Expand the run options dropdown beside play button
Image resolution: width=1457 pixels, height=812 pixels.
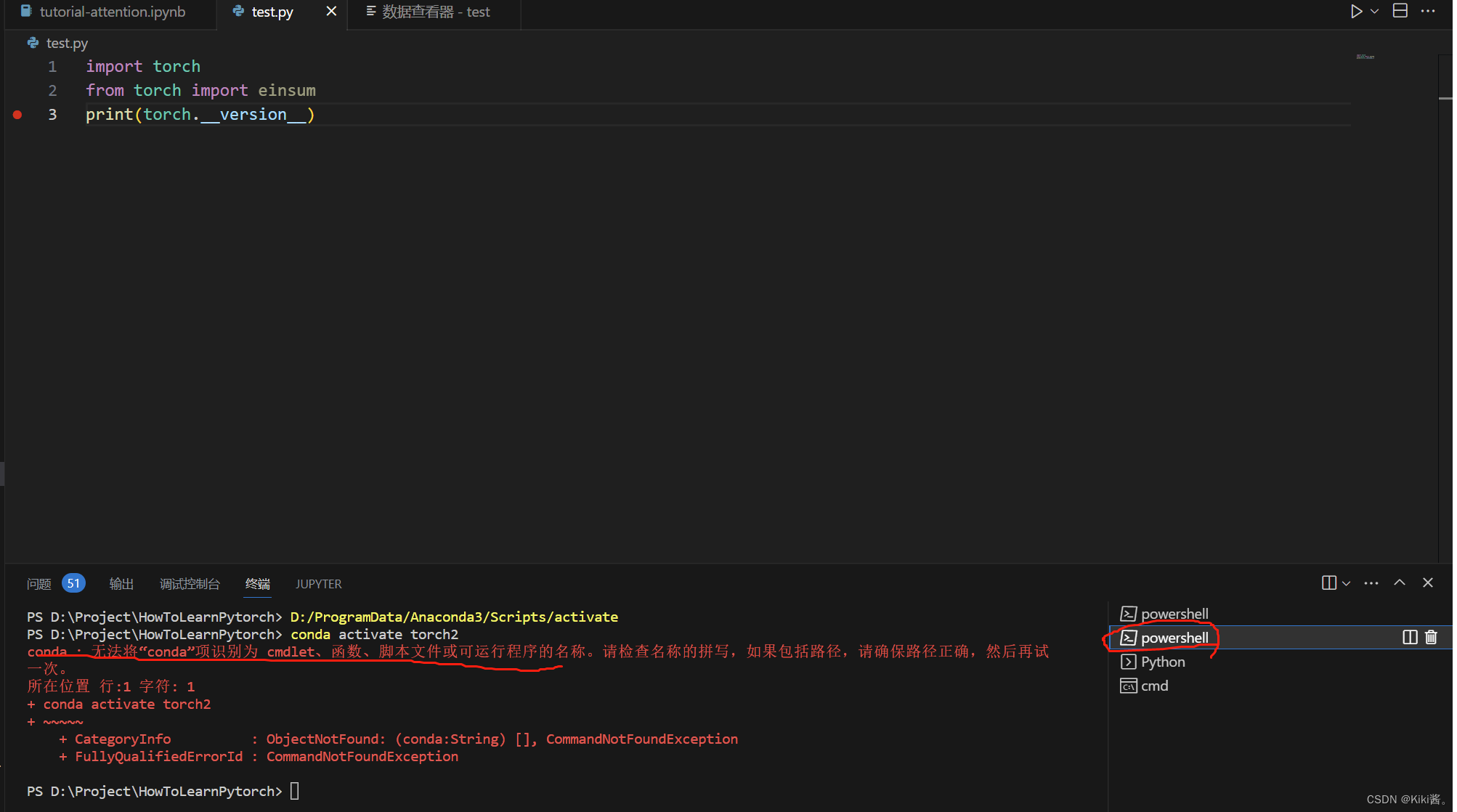click(x=1373, y=12)
